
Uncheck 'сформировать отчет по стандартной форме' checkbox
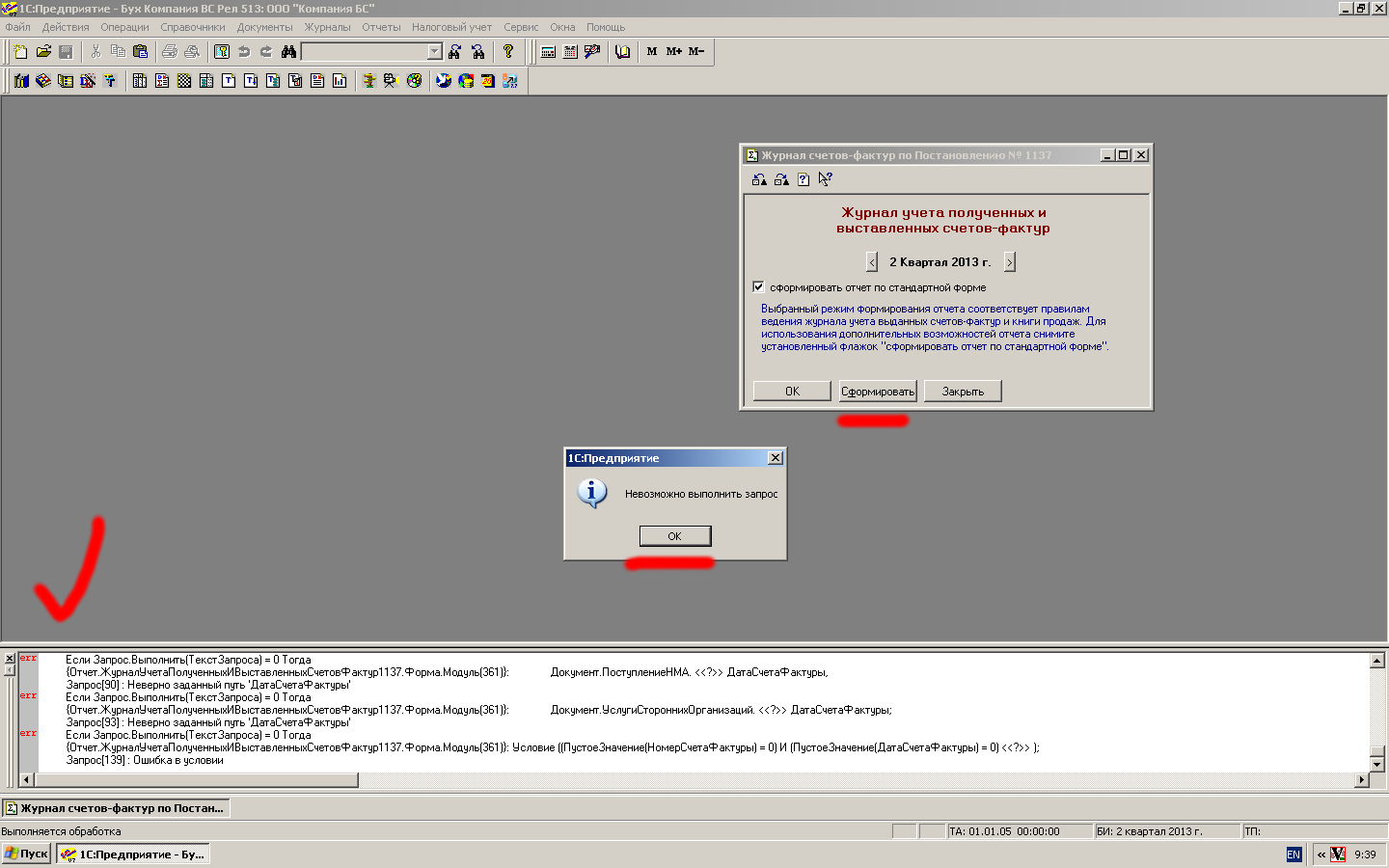(758, 287)
